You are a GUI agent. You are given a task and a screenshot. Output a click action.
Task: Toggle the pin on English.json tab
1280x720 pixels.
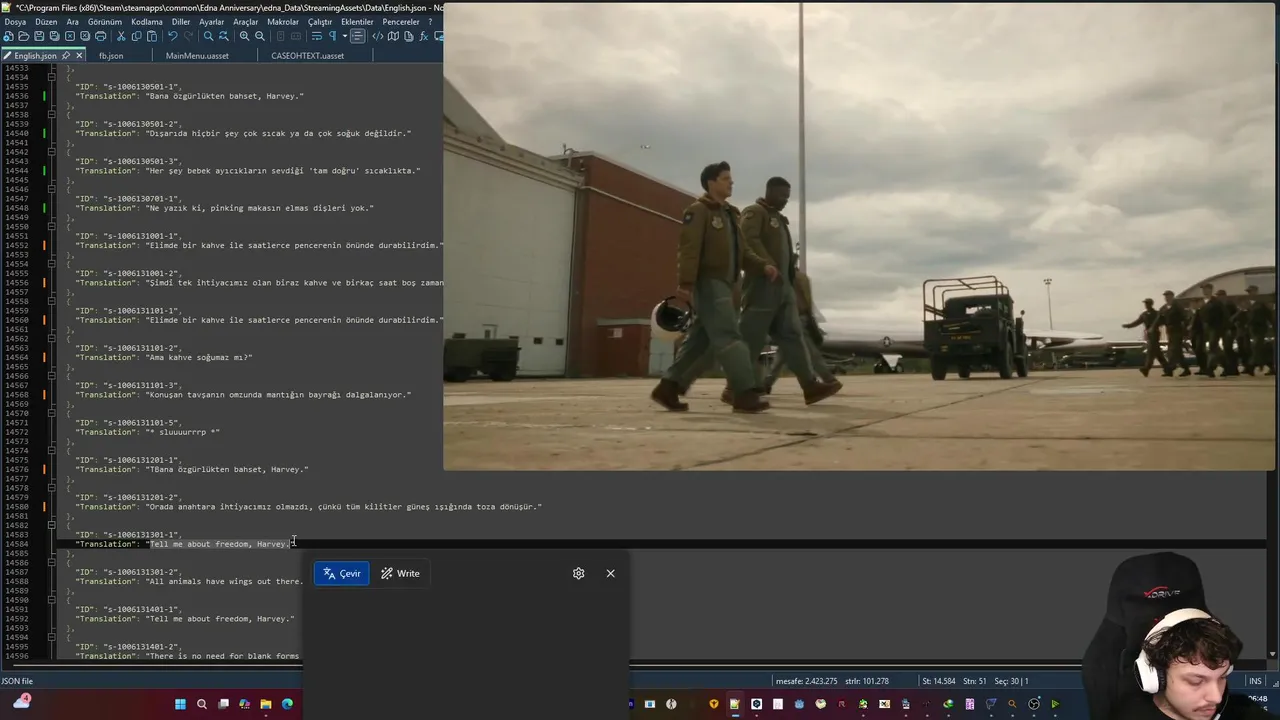pyautogui.click(x=66, y=56)
